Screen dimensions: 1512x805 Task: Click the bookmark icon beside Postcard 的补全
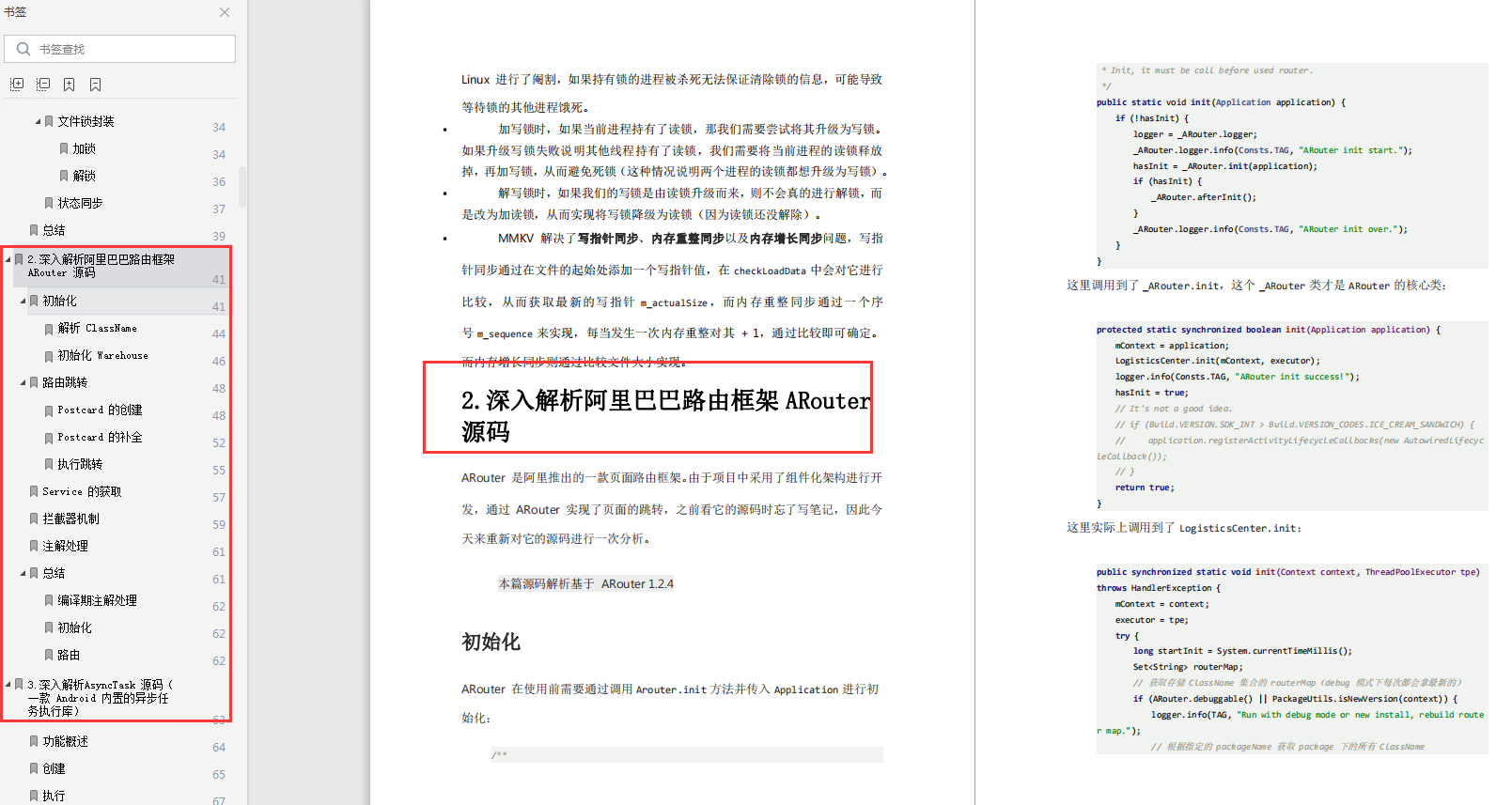pos(49,438)
